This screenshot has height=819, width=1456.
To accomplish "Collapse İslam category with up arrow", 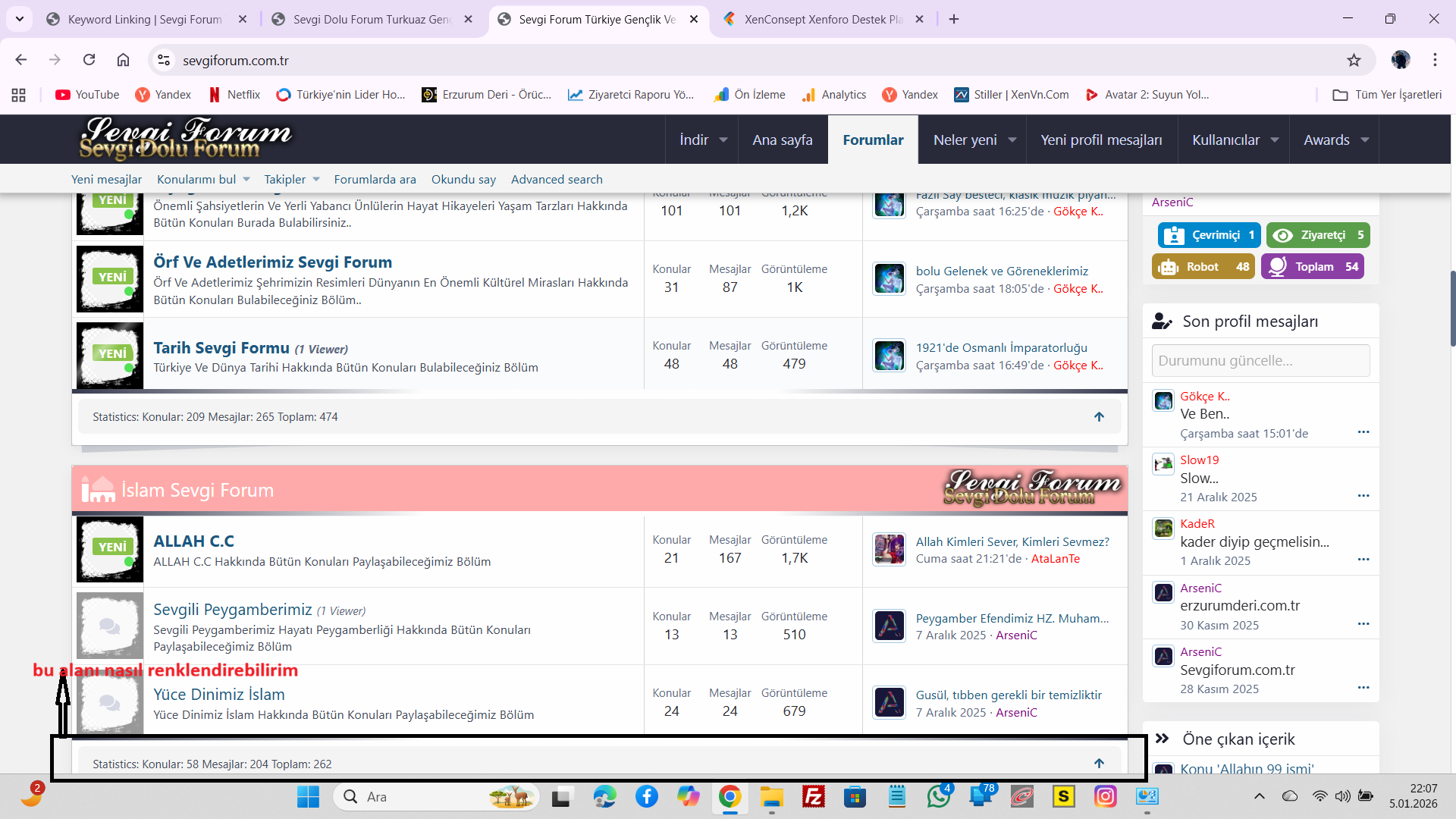I will [1099, 764].
